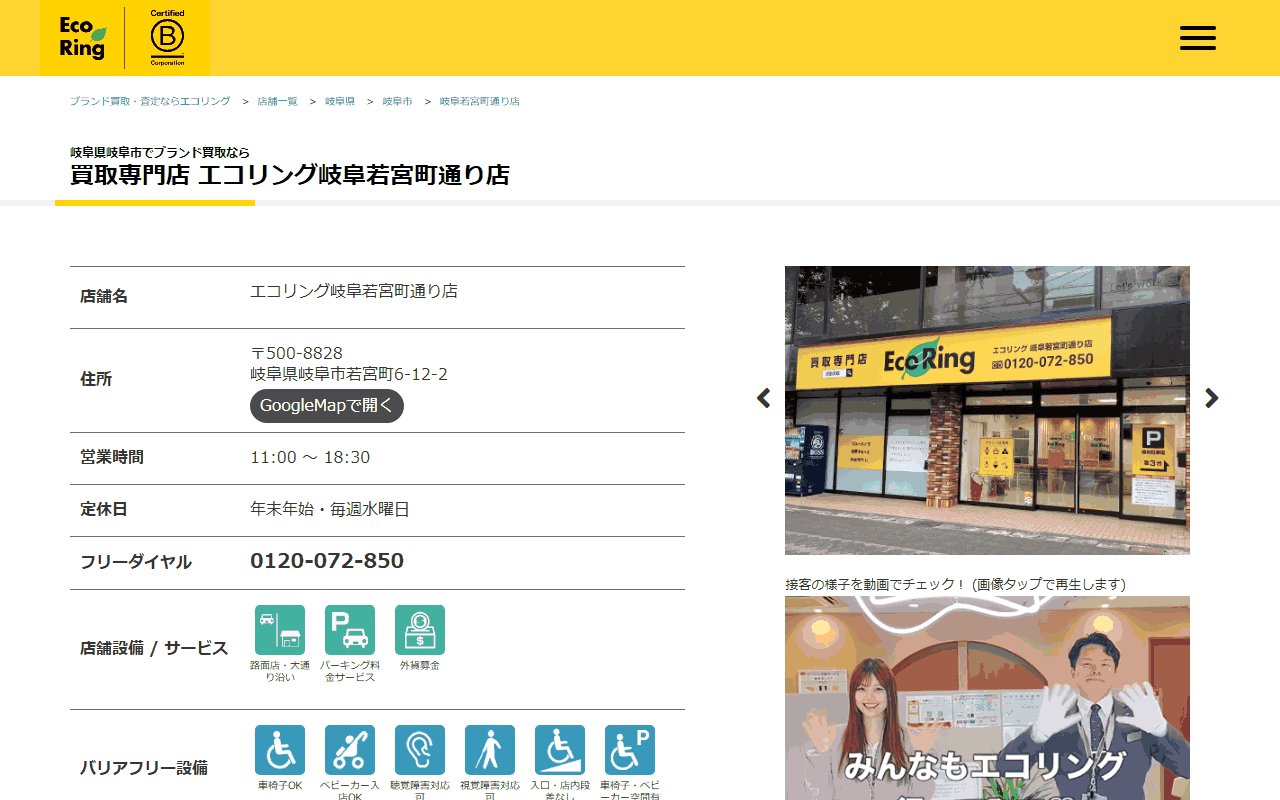Click the storefront photo in the carousel
The width and height of the screenshot is (1280, 800).
987,410
